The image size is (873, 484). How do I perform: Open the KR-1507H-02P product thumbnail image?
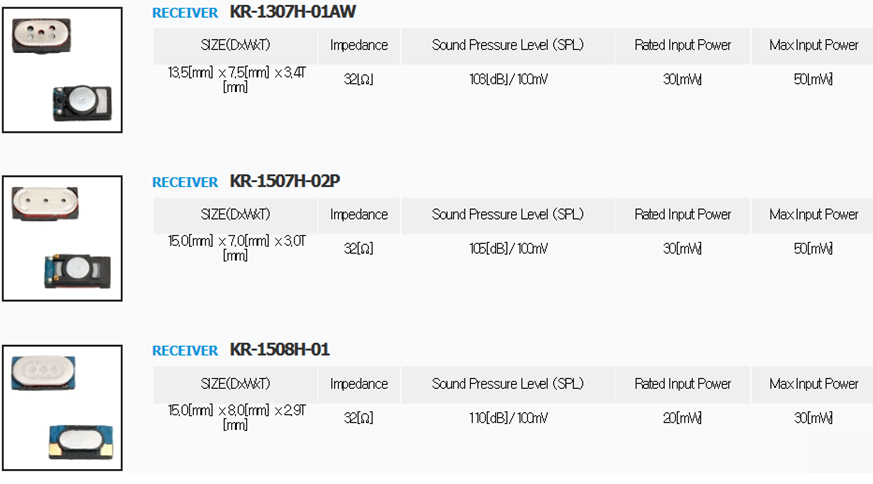[x=62, y=238]
